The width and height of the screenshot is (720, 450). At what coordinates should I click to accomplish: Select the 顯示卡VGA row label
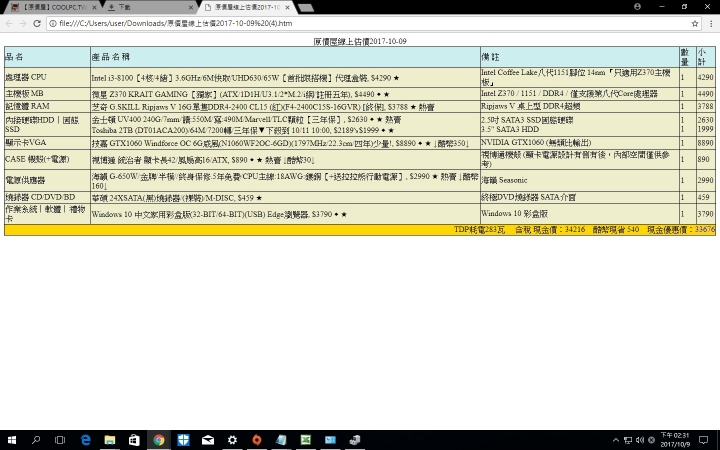point(26,142)
